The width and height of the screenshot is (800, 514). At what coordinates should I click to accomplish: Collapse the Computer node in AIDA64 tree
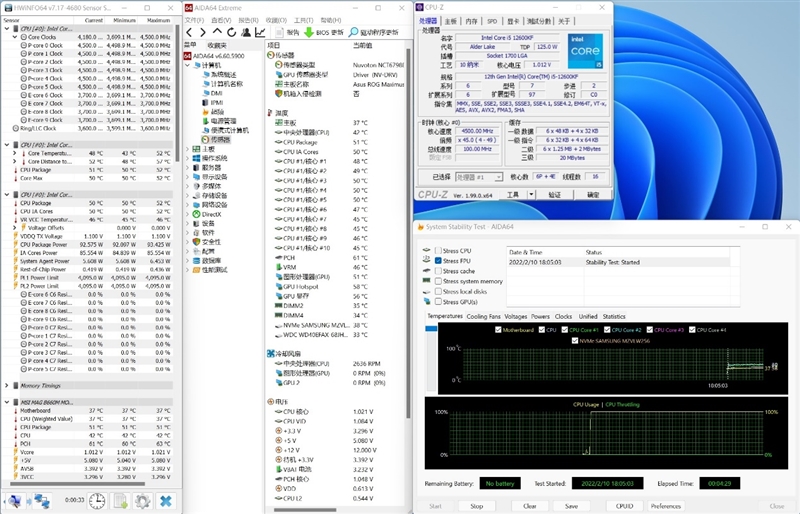coord(188,65)
